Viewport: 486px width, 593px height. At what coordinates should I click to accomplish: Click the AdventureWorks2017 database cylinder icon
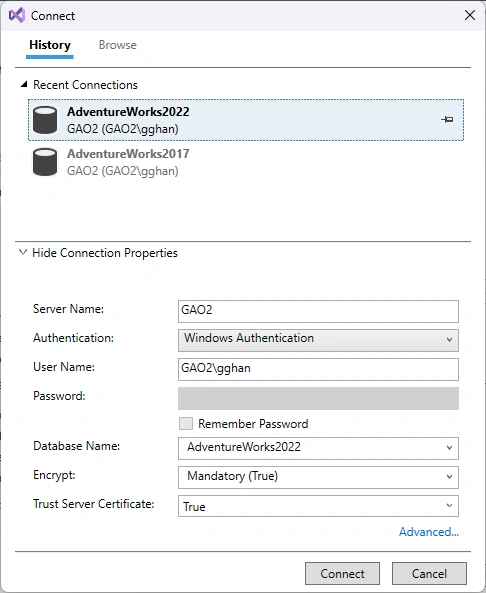pyautogui.click(x=45, y=162)
